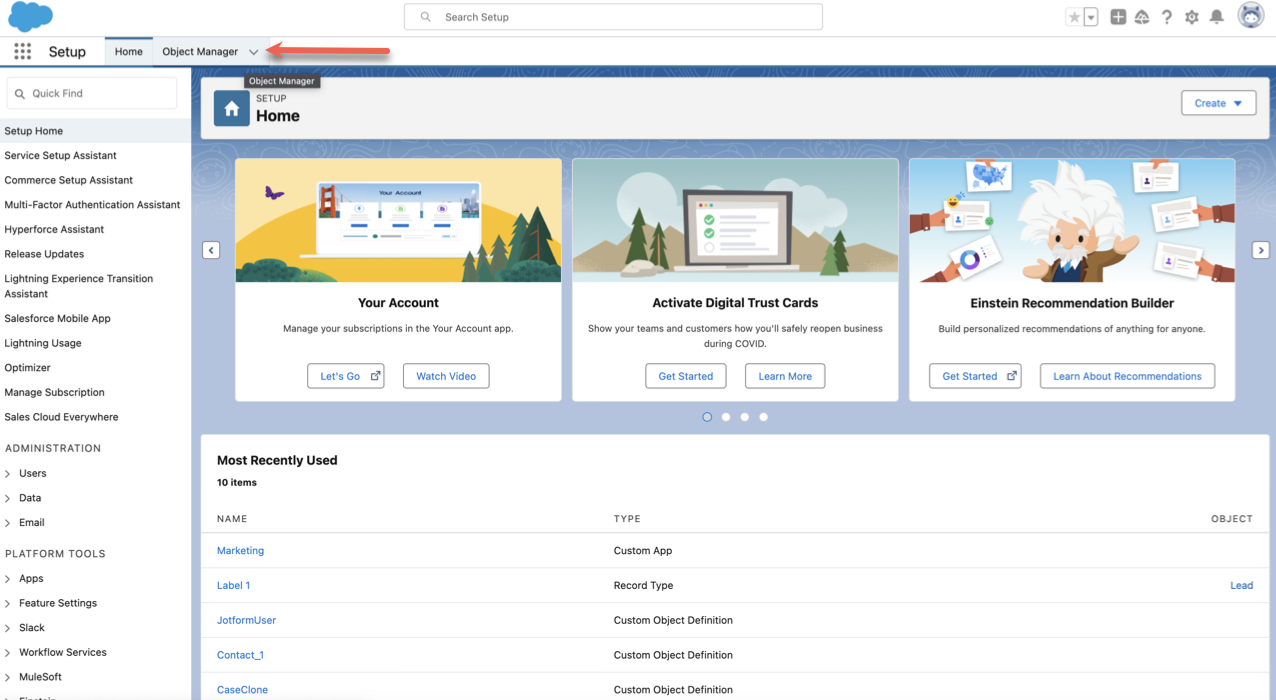
Task: View the Notifications bell
Action: 1217,17
